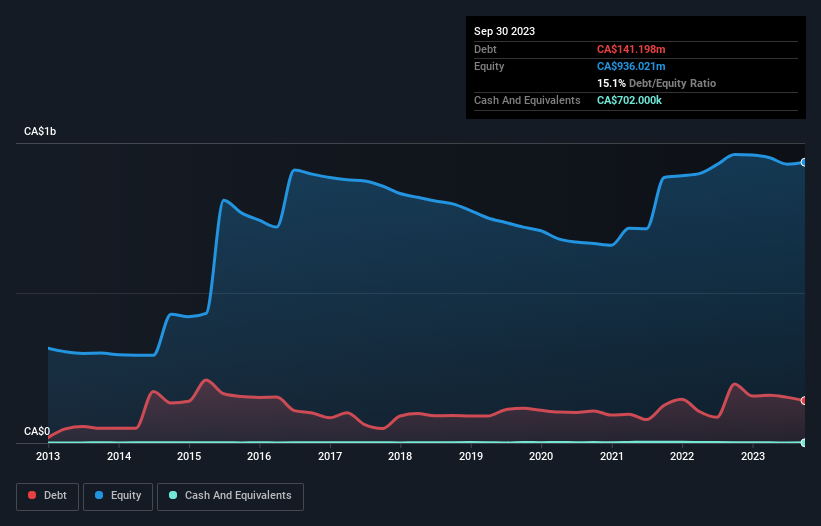Click the Sep 30 2023 tooltip date
Viewport: 821px width, 526px height.
click(504, 31)
